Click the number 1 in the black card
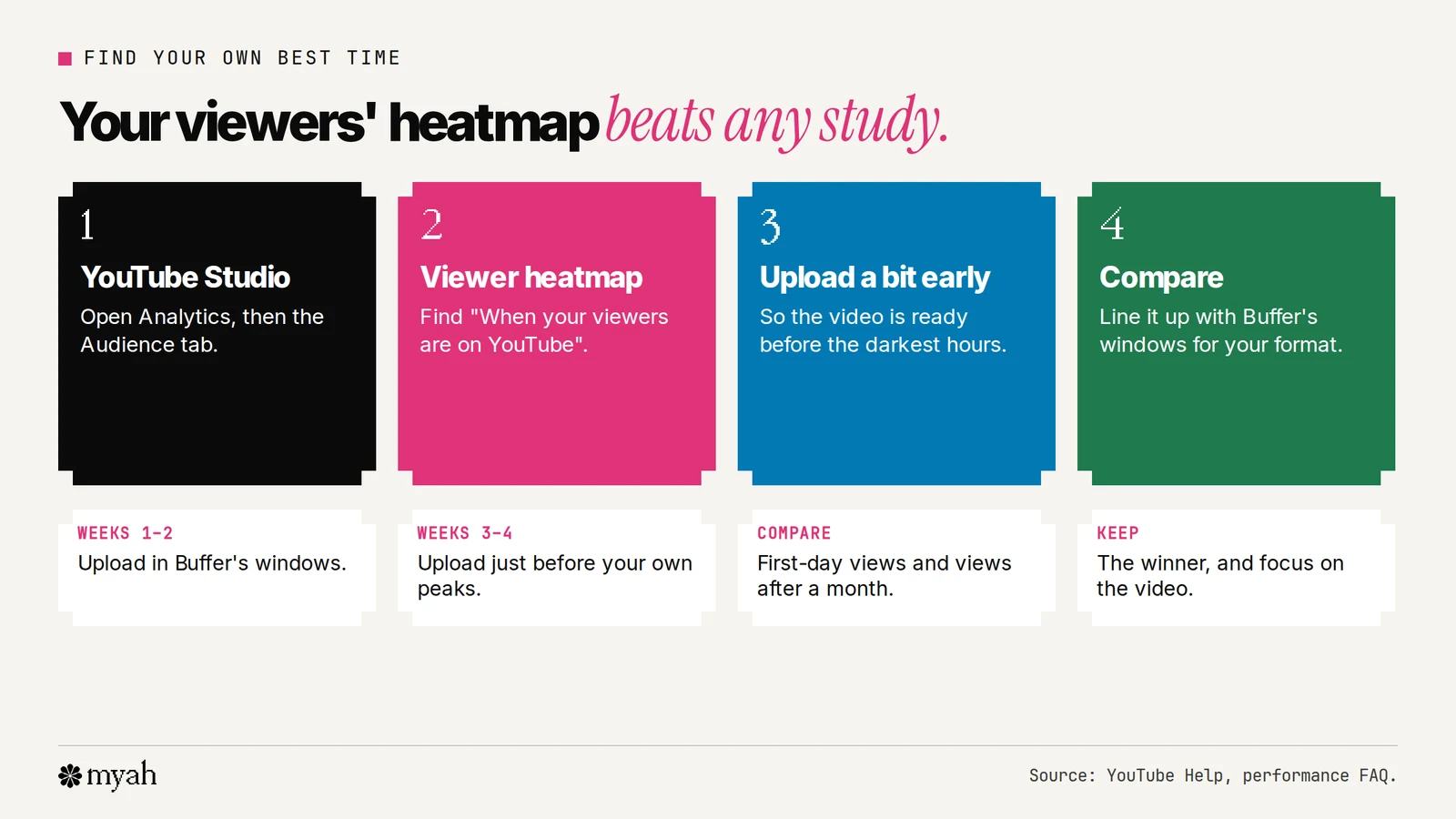Screen dimensions: 1456x819 [87, 225]
